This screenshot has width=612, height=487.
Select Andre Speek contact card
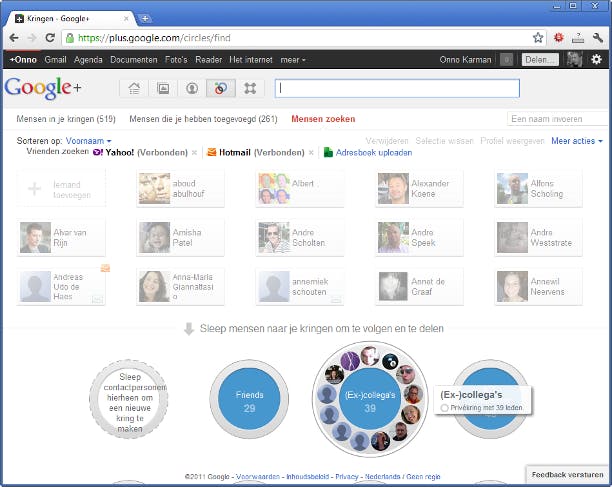(x=419, y=237)
